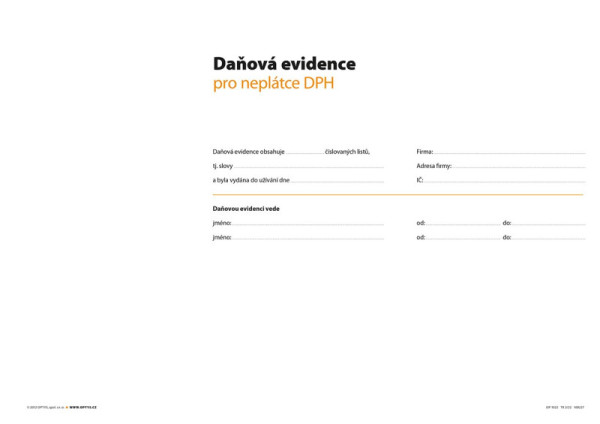Click the first row's "do:" blank

(549, 223)
